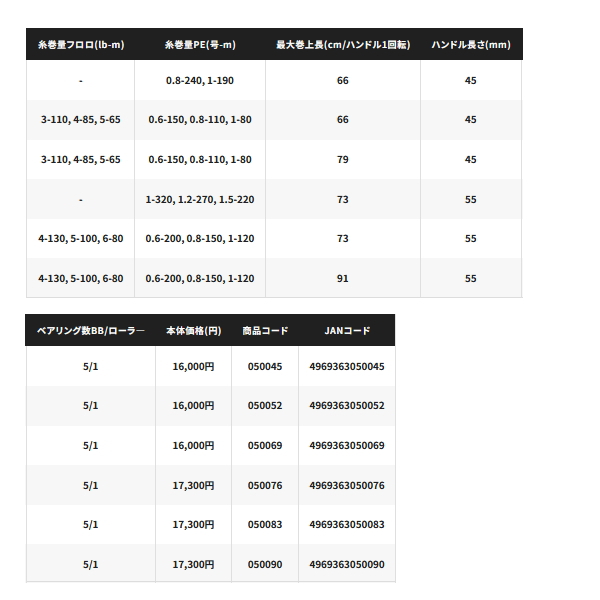Click the 糸巻量PE(号-m) column header
The image size is (600, 600).
200,45
